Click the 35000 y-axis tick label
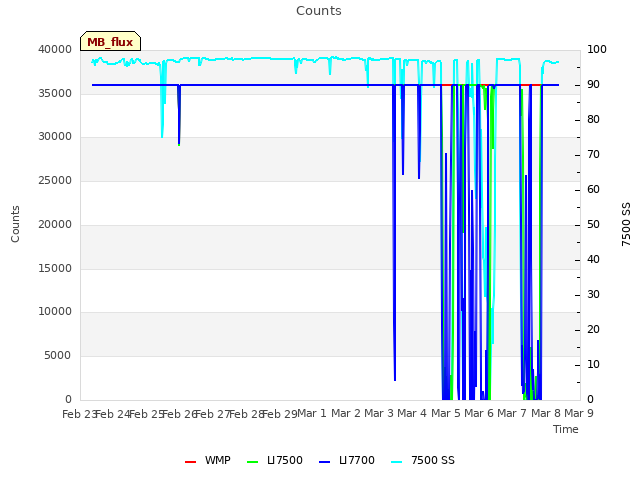This screenshot has width=640, height=480. tap(55, 93)
